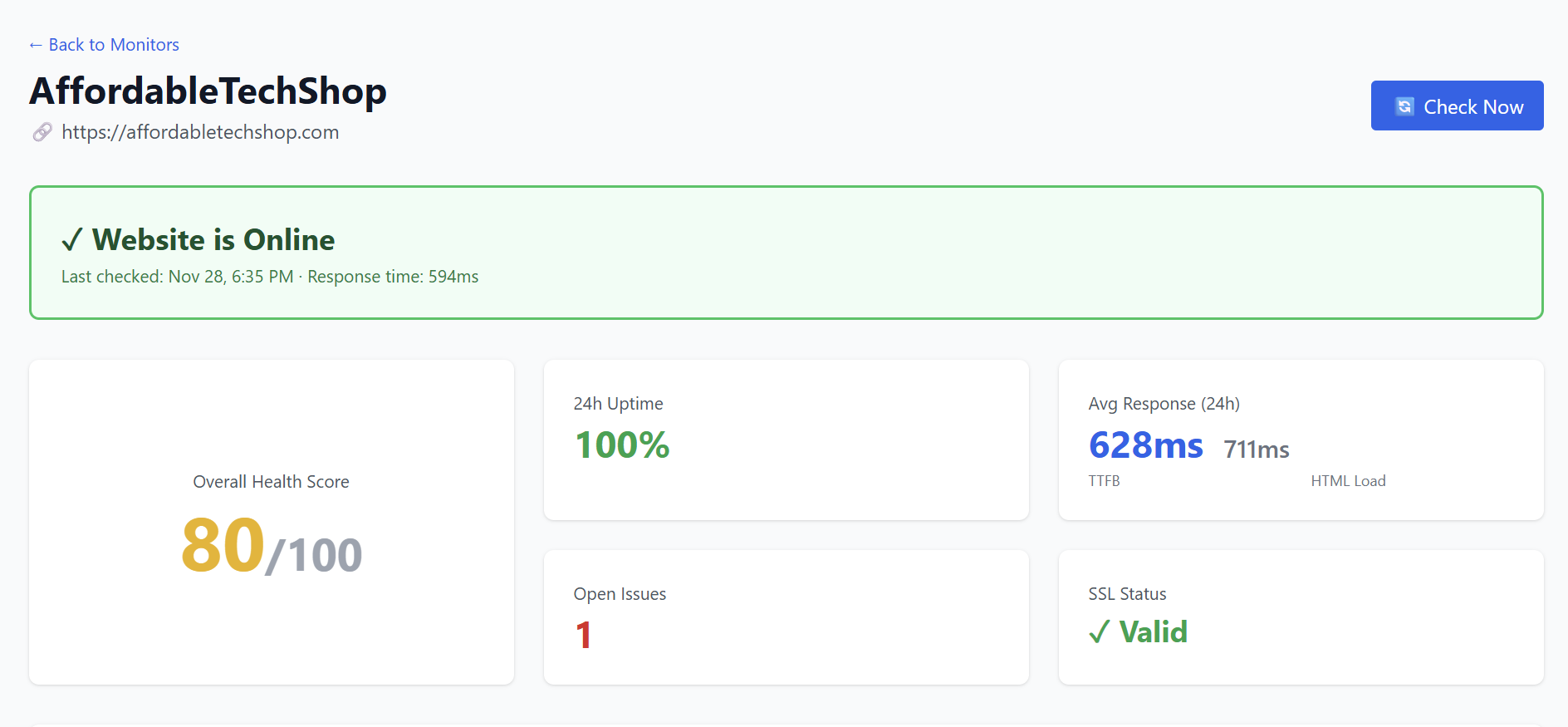Click the yellow 80 health score number
1568x727 pixels.
coord(223,546)
